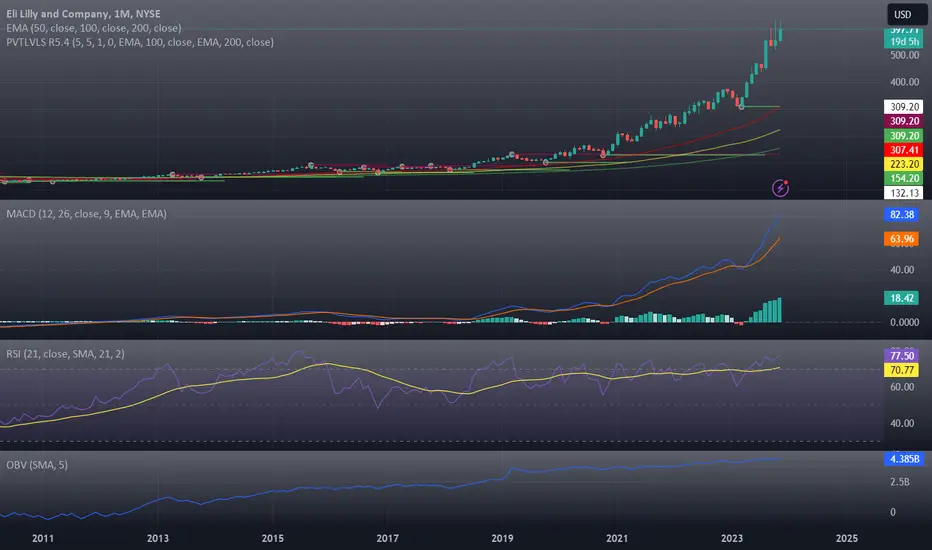This screenshot has width=932, height=550.
Task: Select the Eli Lilly and Company chart title
Action: point(83,14)
